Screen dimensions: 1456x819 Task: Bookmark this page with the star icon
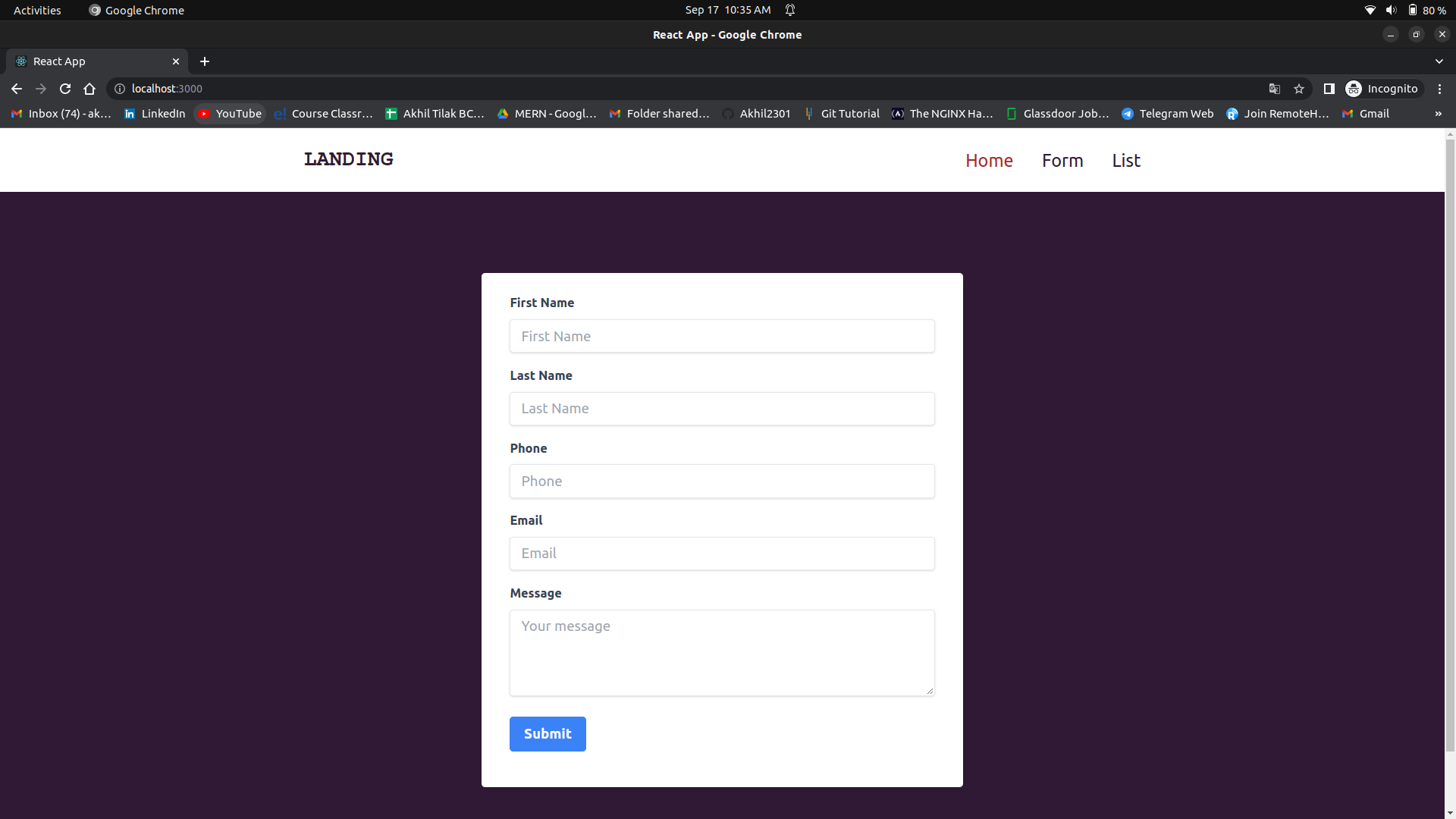[1299, 89]
